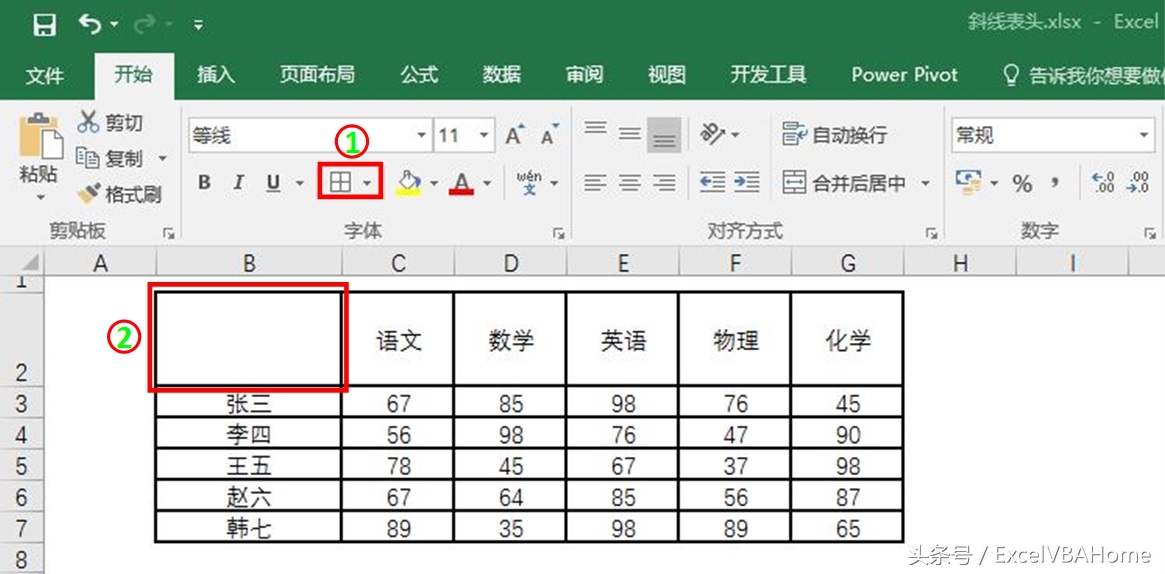Switch to the 视图 tab
The width and height of the screenshot is (1165, 574).
point(666,75)
